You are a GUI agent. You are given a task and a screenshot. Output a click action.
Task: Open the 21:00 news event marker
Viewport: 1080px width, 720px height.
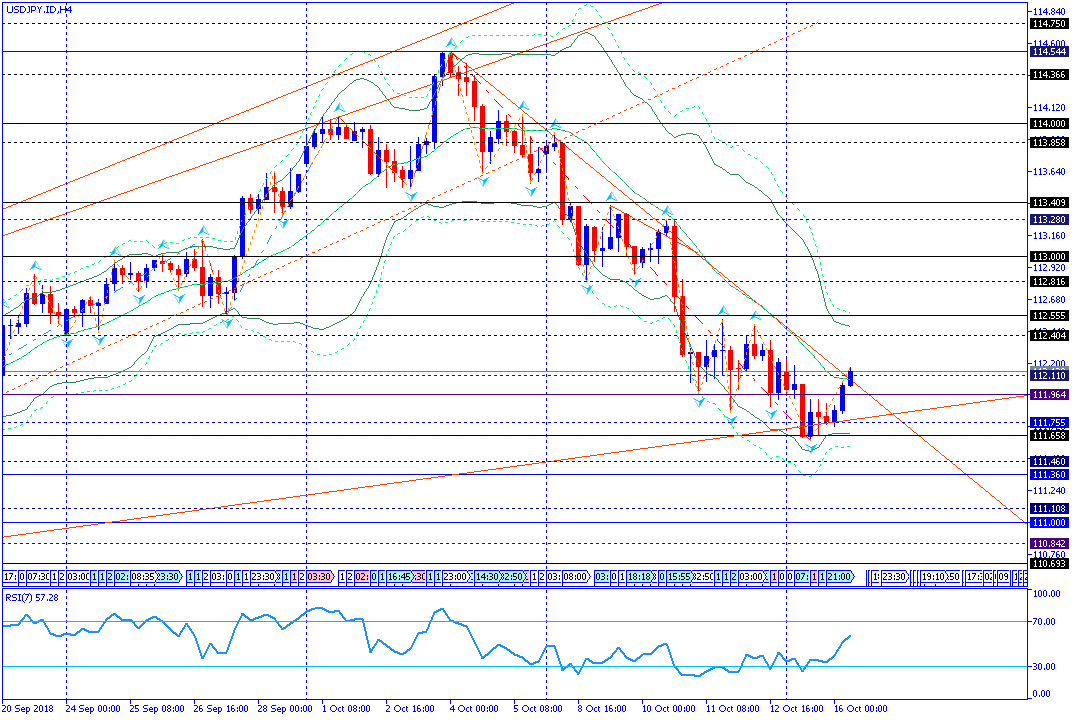(x=840, y=577)
